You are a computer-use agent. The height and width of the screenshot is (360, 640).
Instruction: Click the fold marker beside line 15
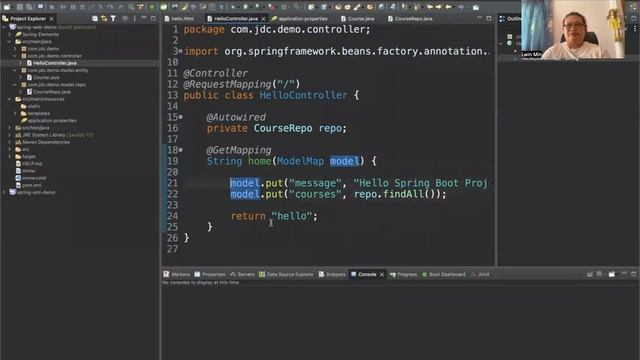pyautogui.click(x=180, y=117)
